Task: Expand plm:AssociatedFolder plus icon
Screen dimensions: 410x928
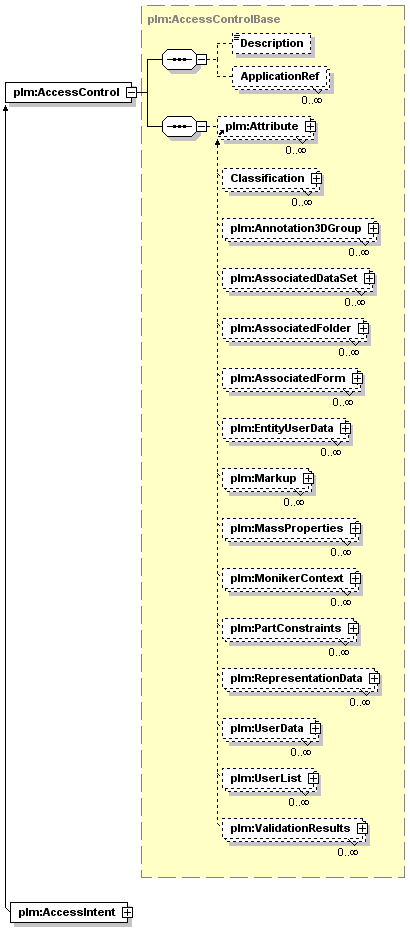Action: (363, 327)
